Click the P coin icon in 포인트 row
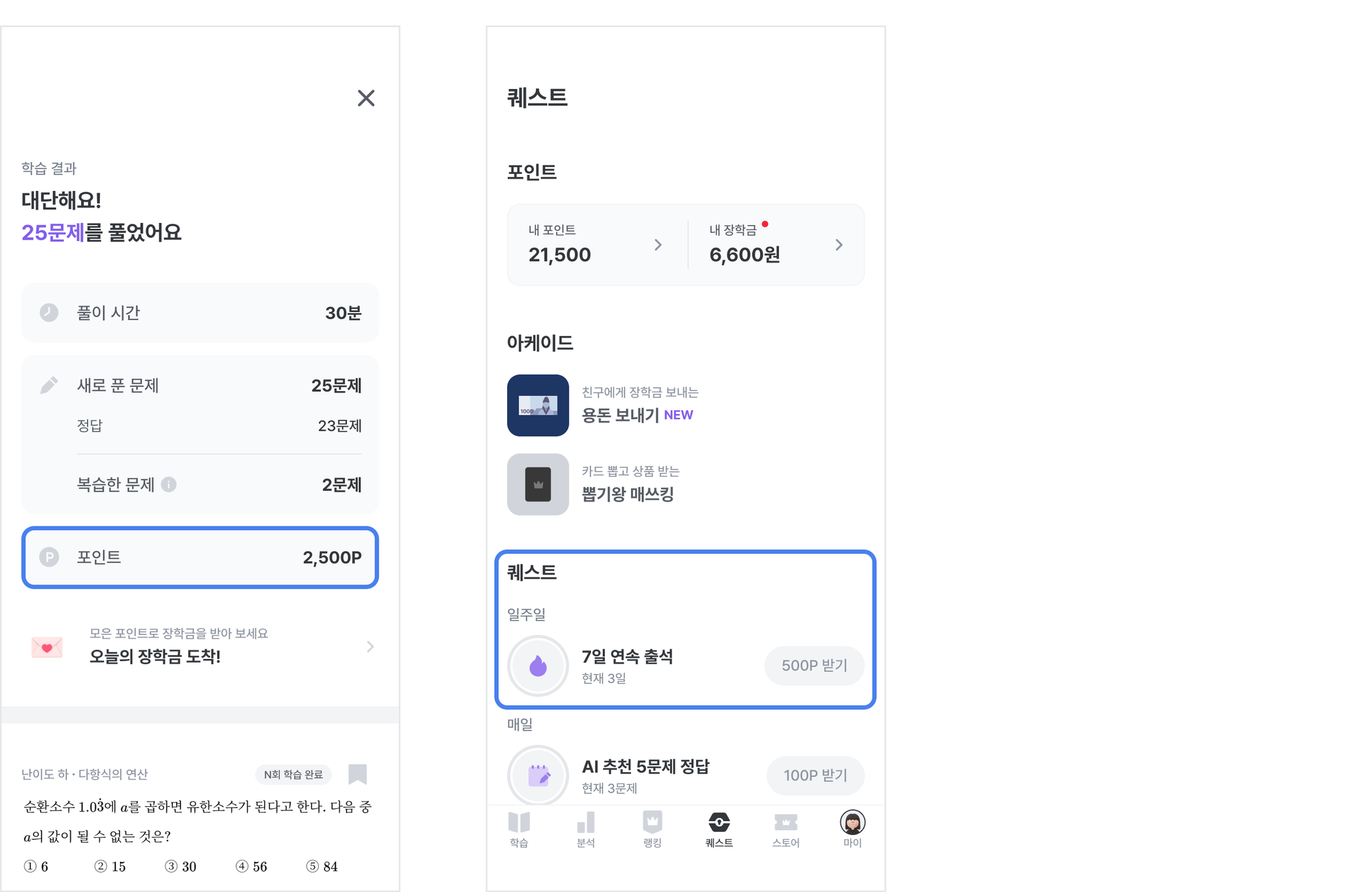This screenshot has width=1372, height=892. (49, 557)
